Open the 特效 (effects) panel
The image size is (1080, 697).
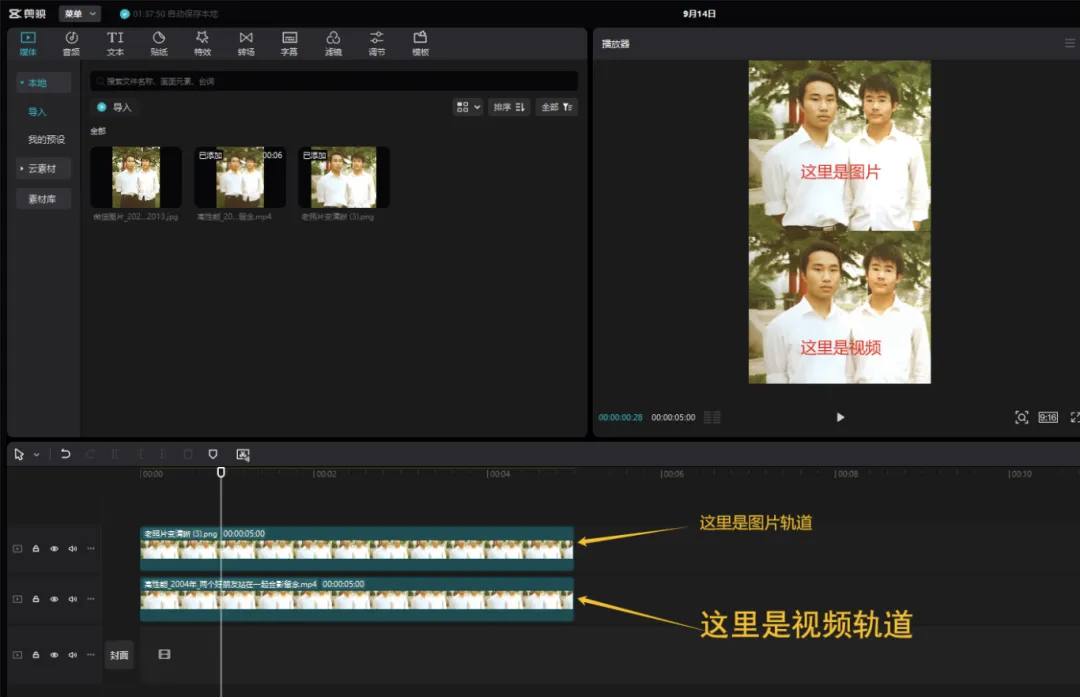click(202, 43)
